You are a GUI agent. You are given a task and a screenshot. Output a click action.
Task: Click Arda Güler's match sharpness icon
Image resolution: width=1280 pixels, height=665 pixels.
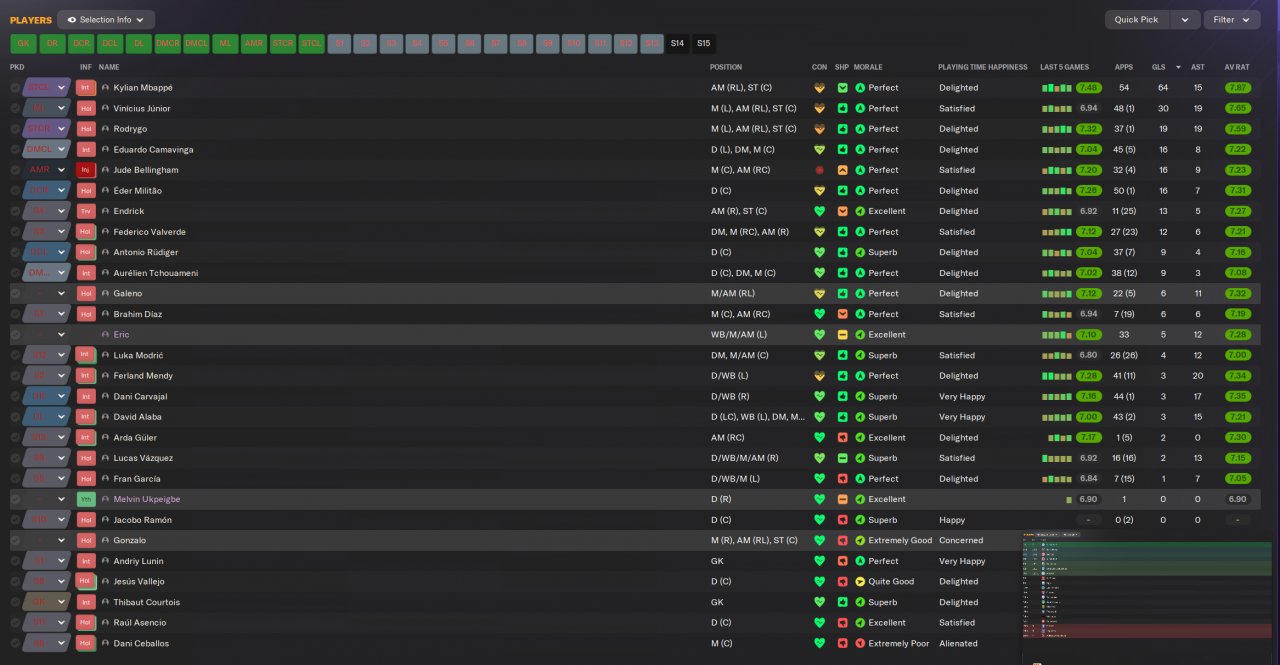[843, 437]
